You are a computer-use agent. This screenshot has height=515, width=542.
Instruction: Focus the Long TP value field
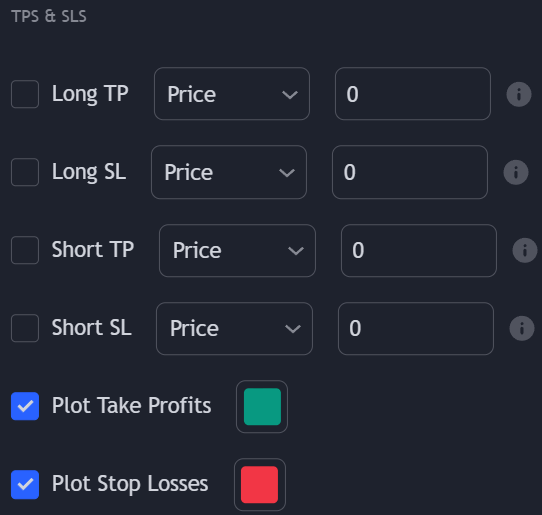pos(413,94)
